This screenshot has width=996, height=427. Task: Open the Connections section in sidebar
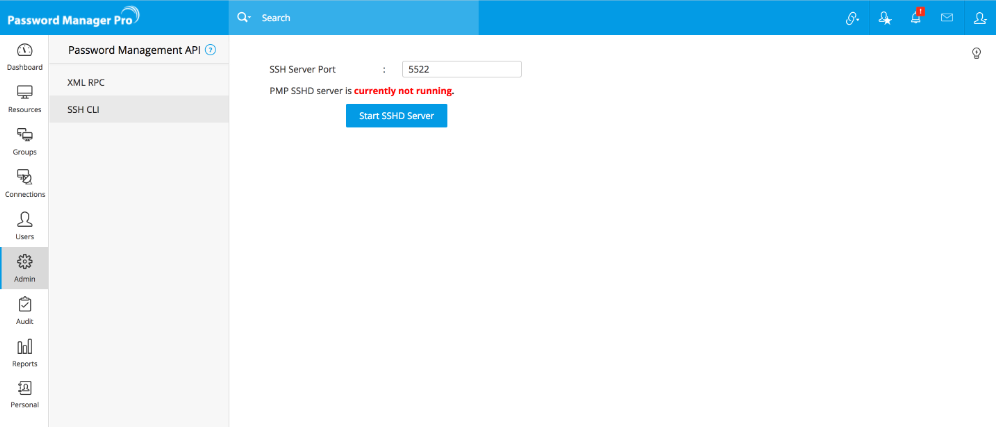24,184
